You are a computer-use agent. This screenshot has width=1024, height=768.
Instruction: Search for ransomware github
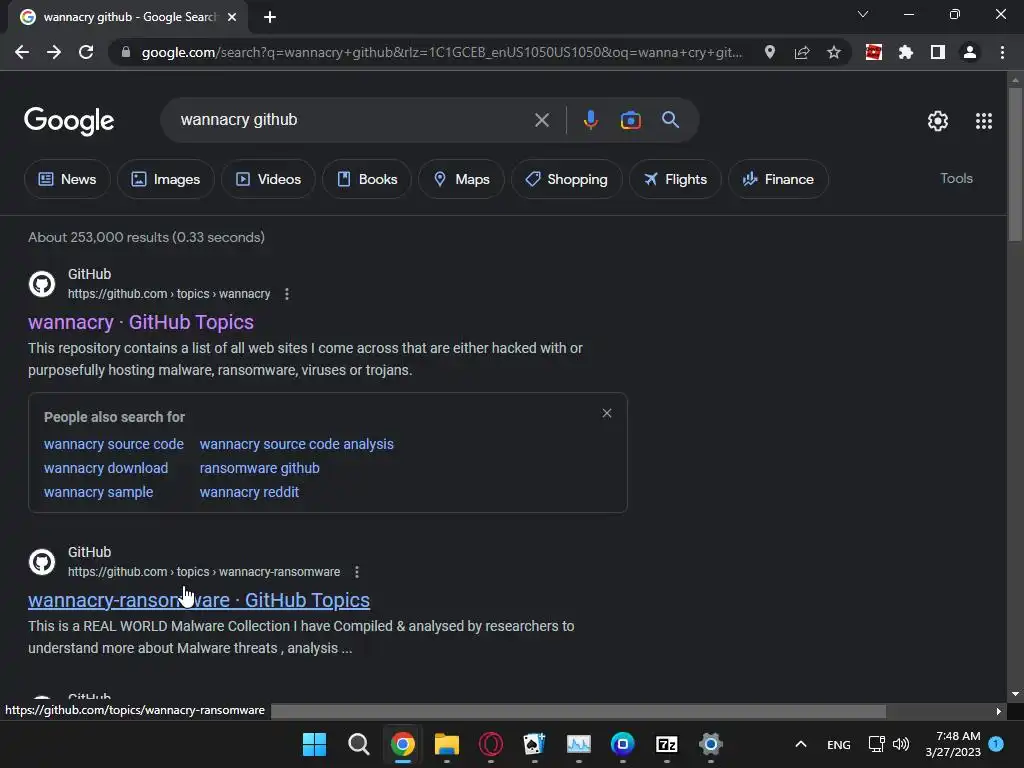pyautogui.click(x=259, y=468)
